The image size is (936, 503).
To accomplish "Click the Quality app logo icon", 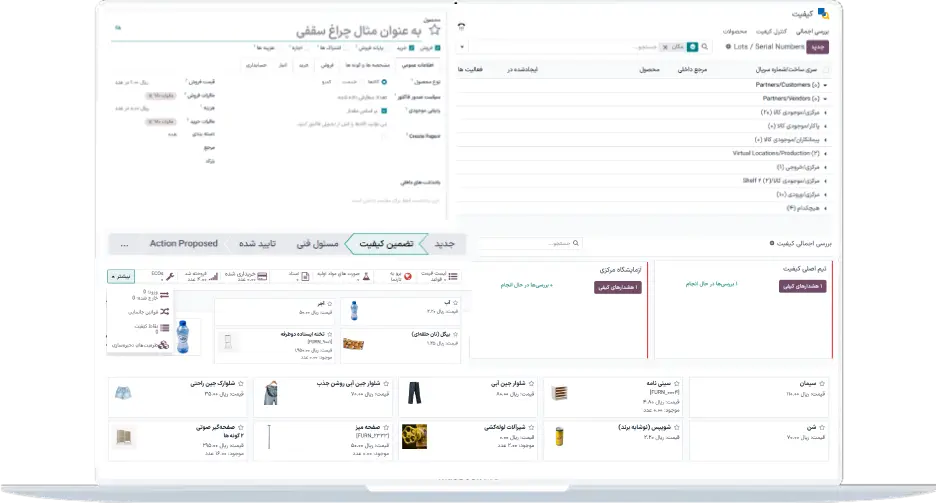I will click(823, 13).
